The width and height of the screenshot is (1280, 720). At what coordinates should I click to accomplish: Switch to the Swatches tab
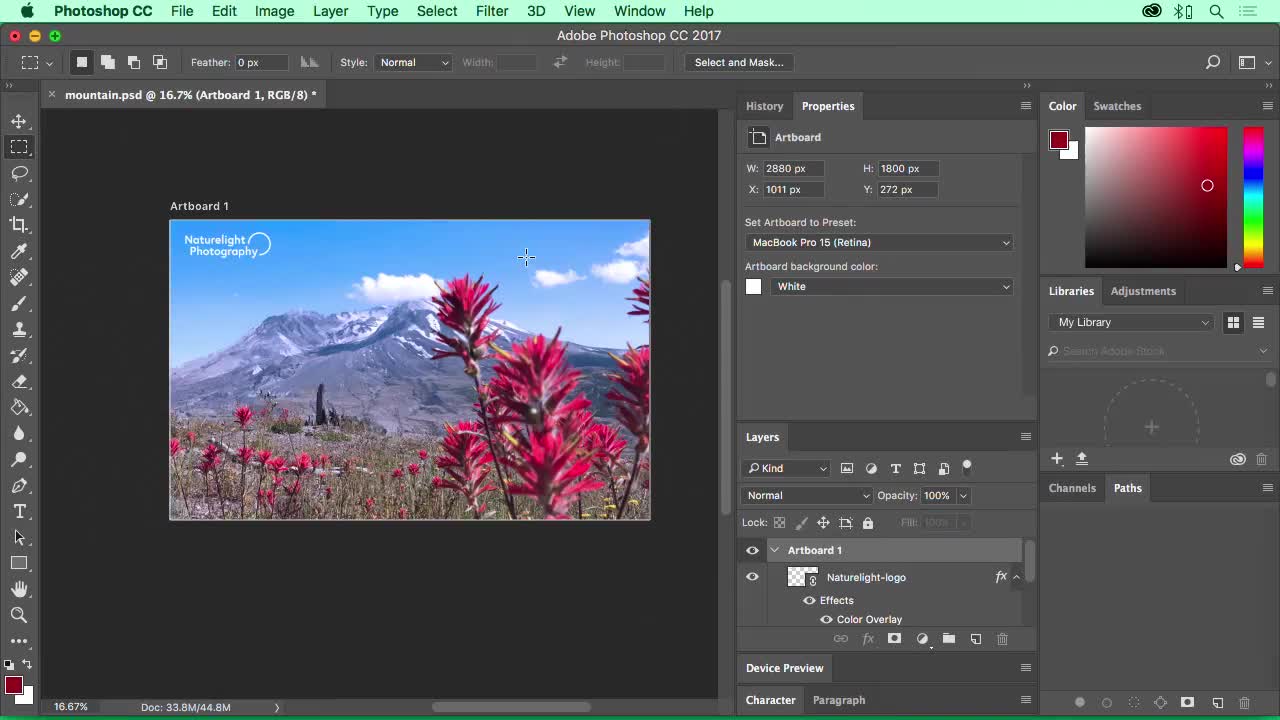click(x=1117, y=106)
